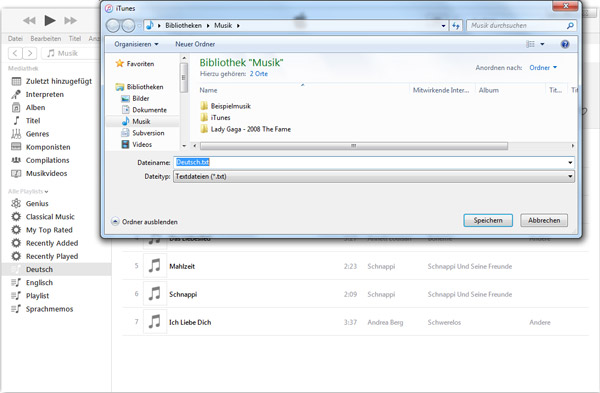This screenshot has height=393, width=600.
Task: Click Bibliotheken in the dialog address bar
Action: 183,26
